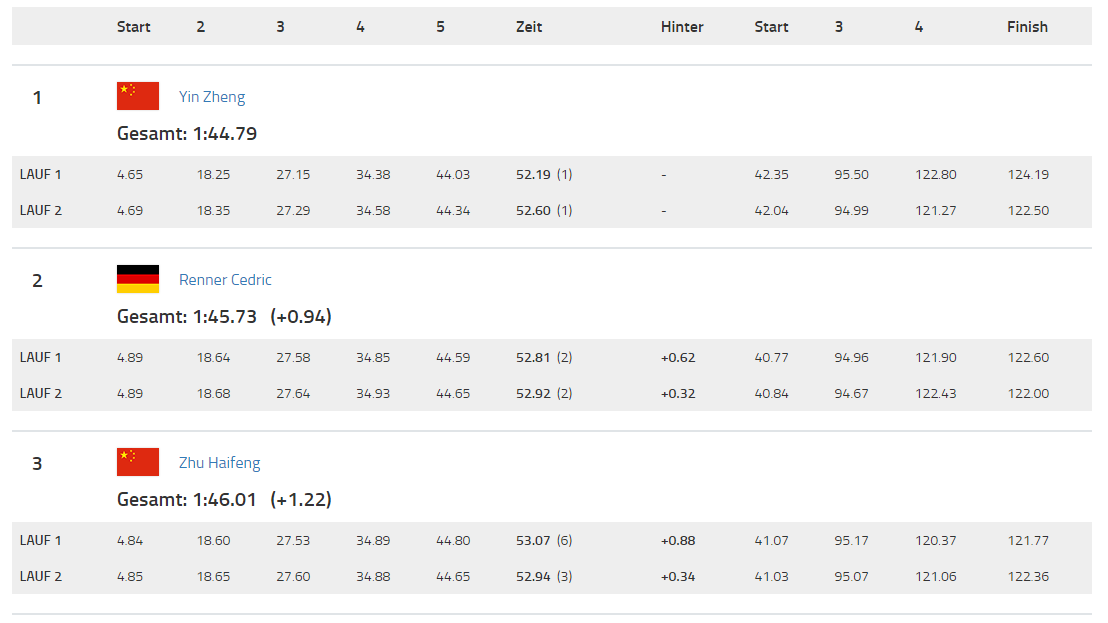Click the rank number 2 entry

(x=37, y=280)
